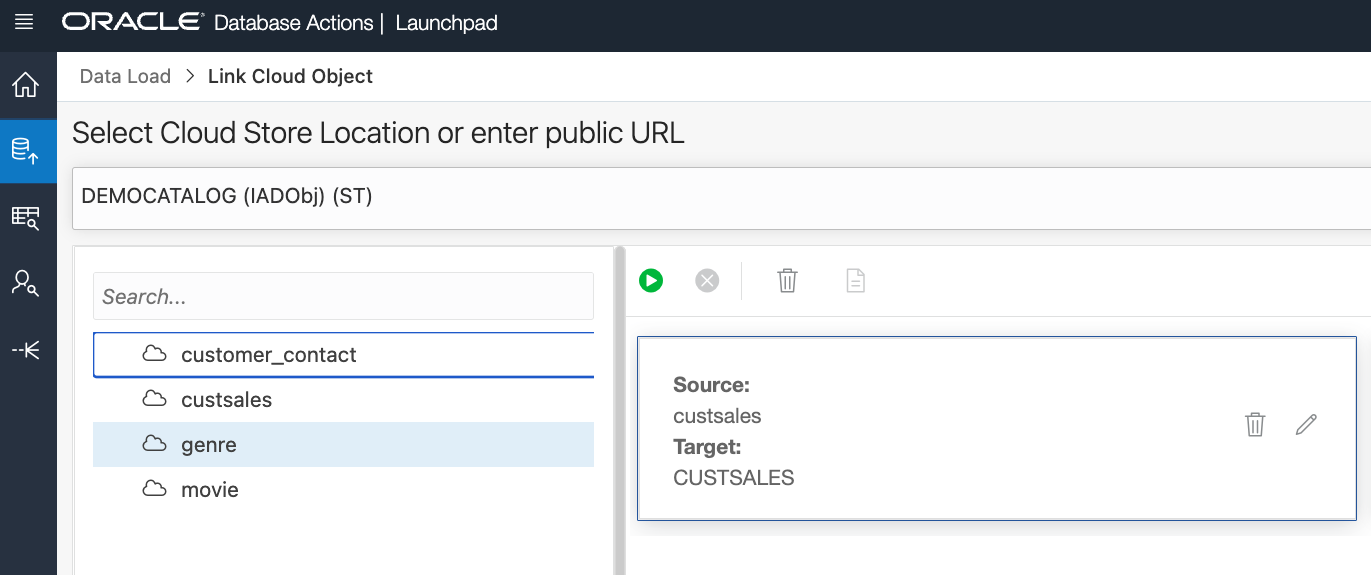Screen dimensions: 1371x575
Task: Select customer_contact in the object list
Action: 268,355
